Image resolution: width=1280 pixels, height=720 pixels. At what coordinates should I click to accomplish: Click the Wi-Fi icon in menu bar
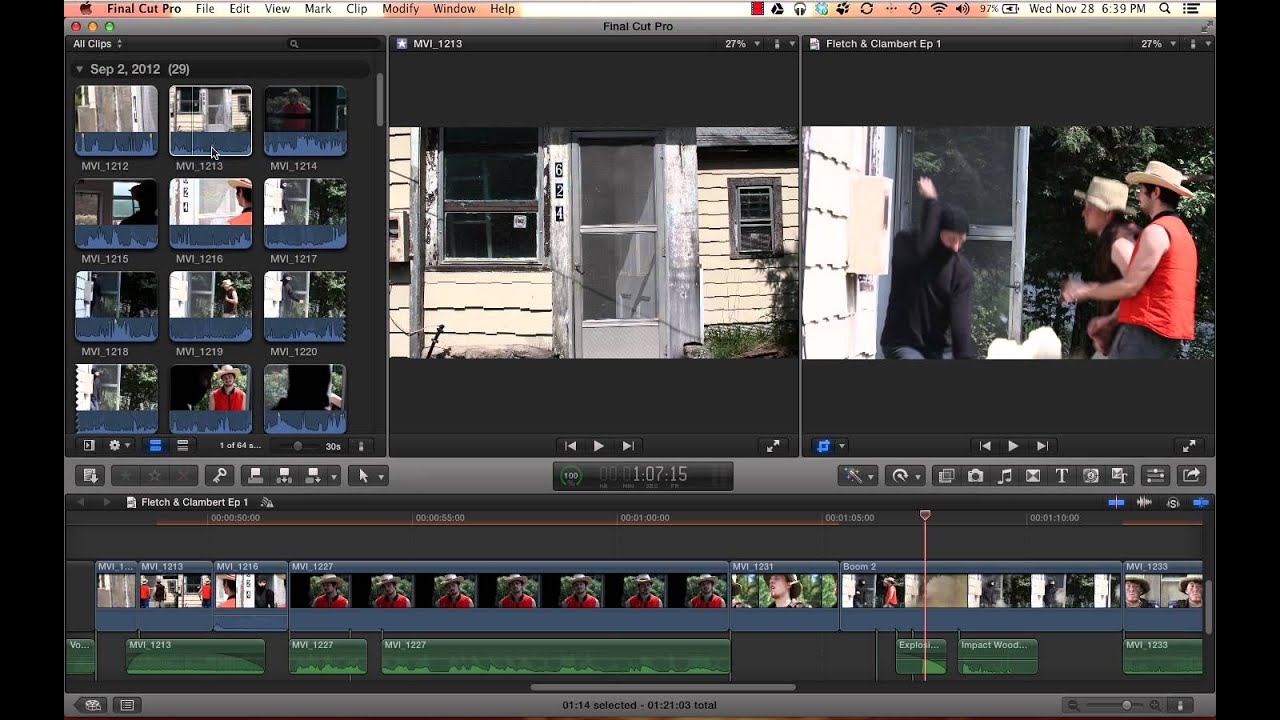(x=939, y=9)
